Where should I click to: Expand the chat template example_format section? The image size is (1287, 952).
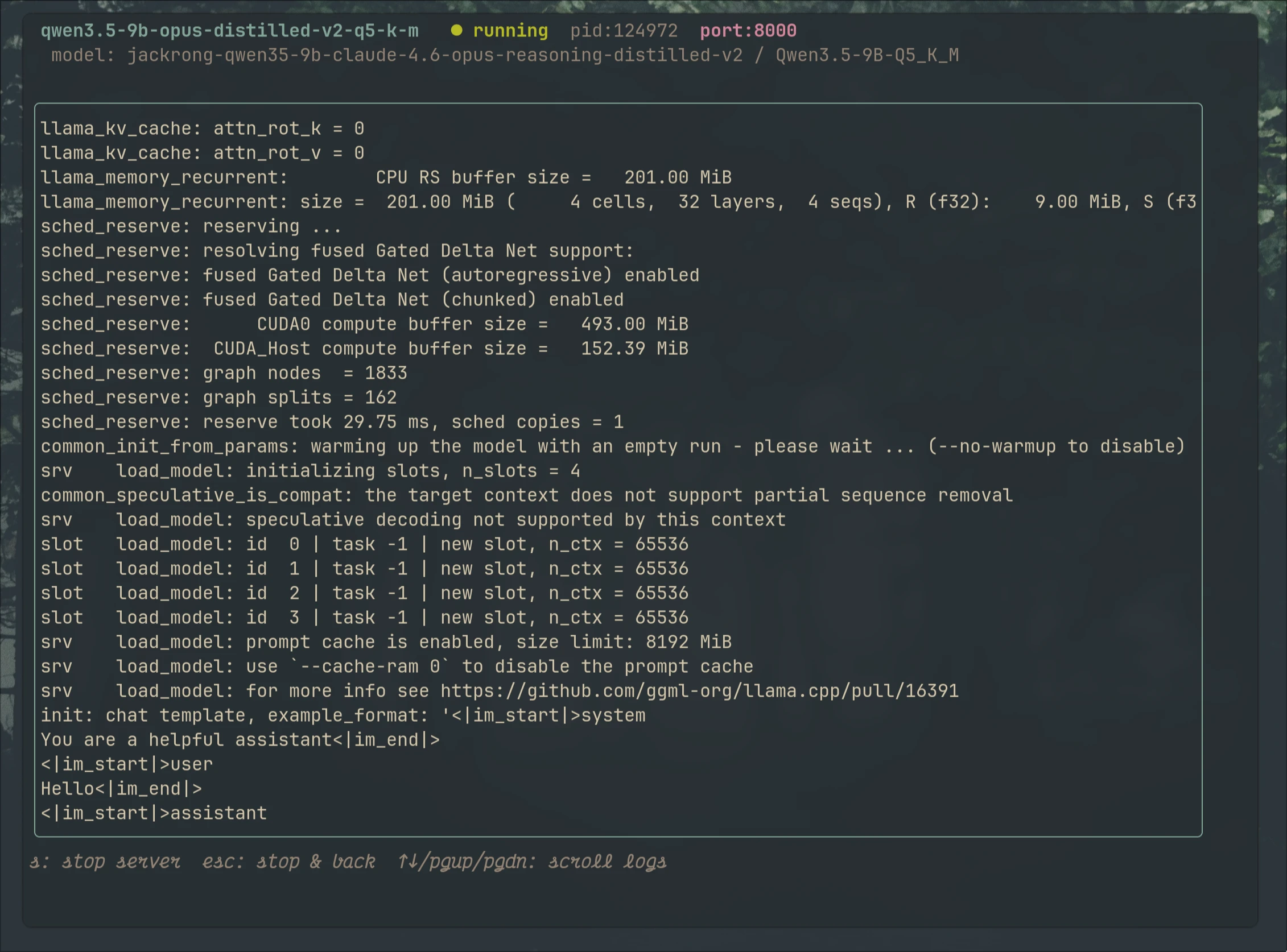pyautogui.click(x=343, y=715)
